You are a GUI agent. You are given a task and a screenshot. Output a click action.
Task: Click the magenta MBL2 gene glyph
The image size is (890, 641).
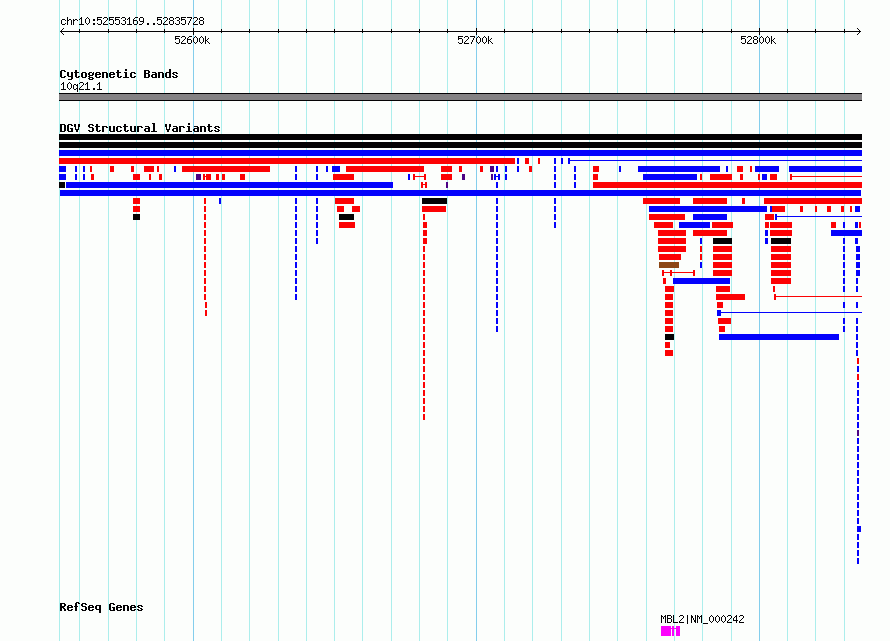[670, 631]
